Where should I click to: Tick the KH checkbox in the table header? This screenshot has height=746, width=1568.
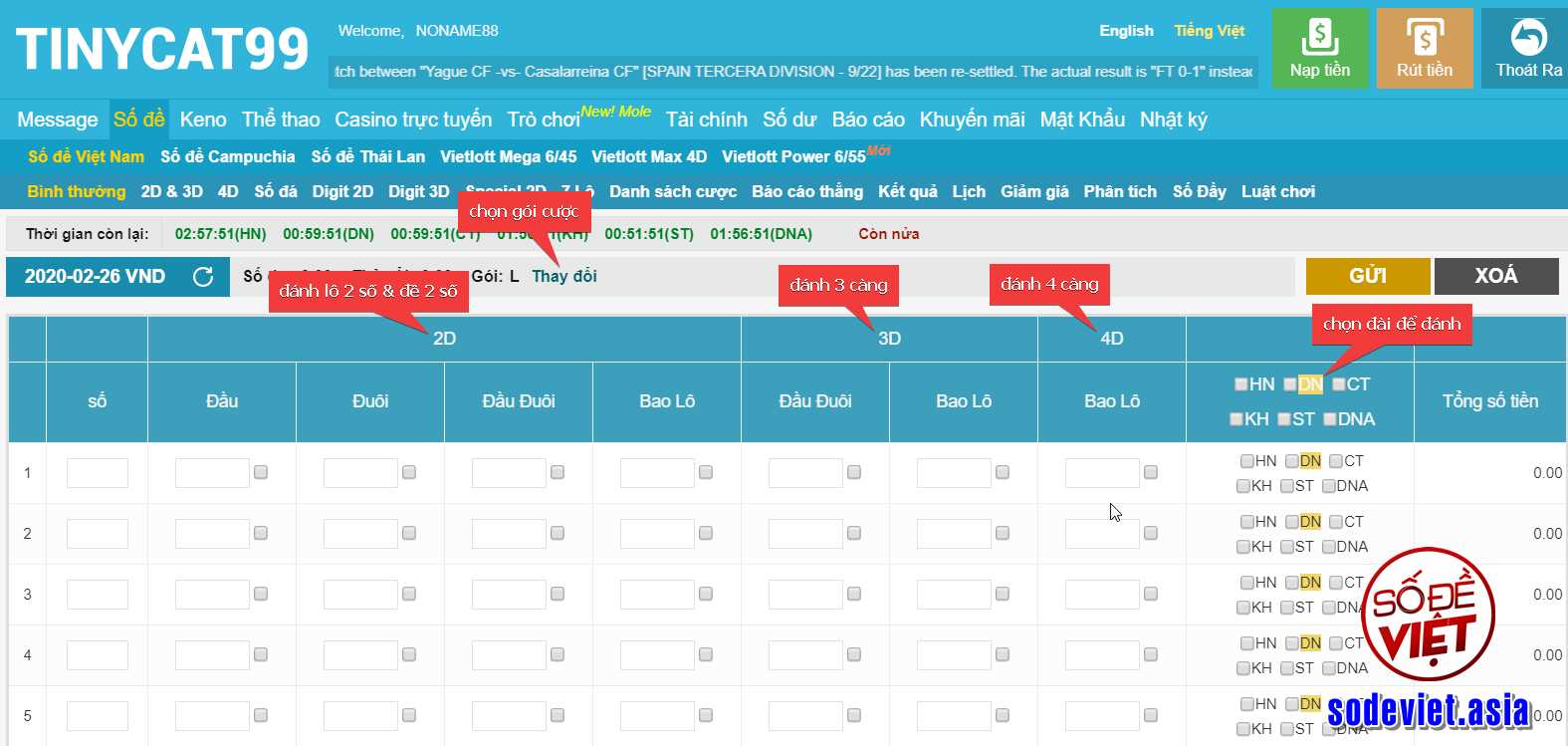pos(1236,419)
